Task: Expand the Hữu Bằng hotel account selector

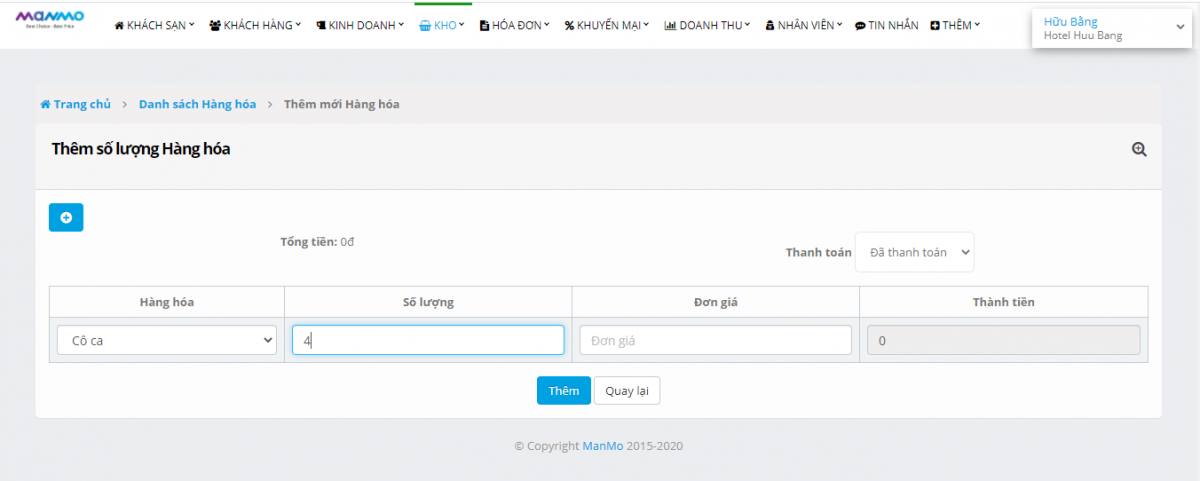Action: point(1111,28)
